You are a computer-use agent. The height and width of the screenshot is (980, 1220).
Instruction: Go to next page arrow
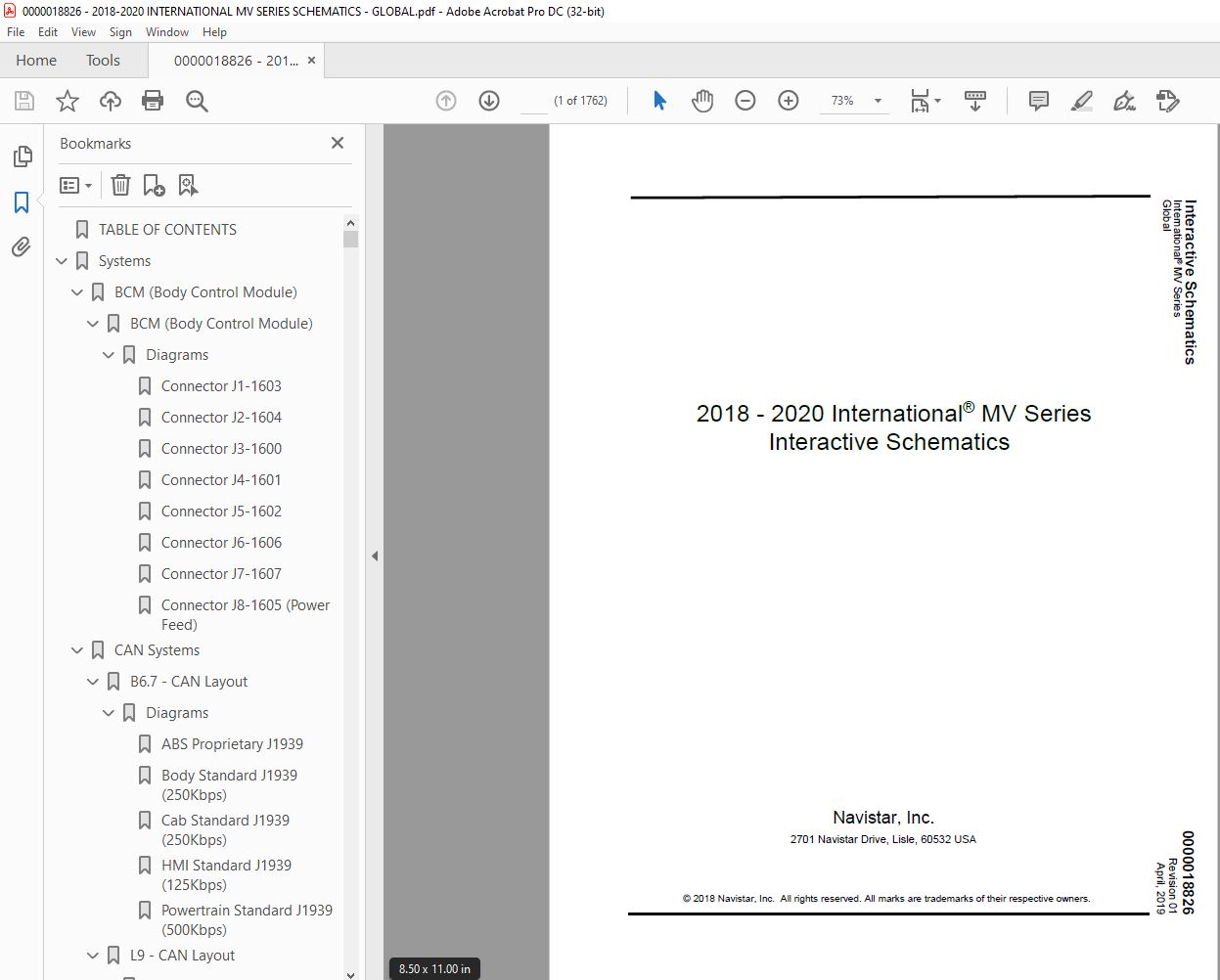pyautogui.click(x=489, y=101)
